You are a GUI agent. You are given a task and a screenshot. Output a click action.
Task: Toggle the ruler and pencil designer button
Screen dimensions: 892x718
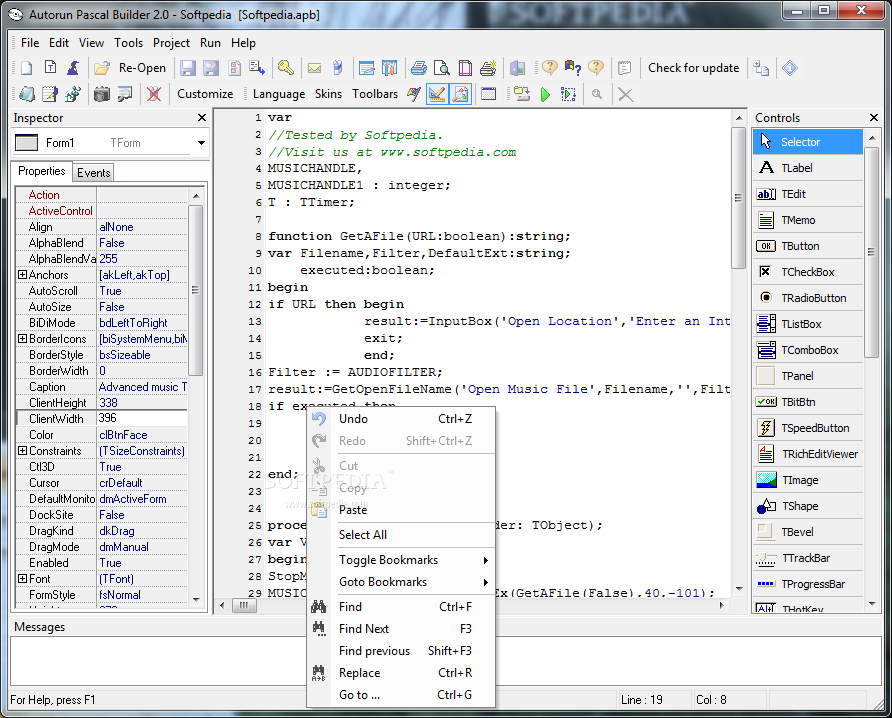437,94
